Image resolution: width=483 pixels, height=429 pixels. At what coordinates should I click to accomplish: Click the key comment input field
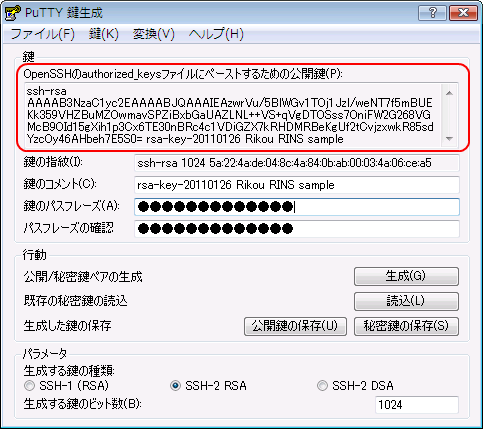pos(297,185)
